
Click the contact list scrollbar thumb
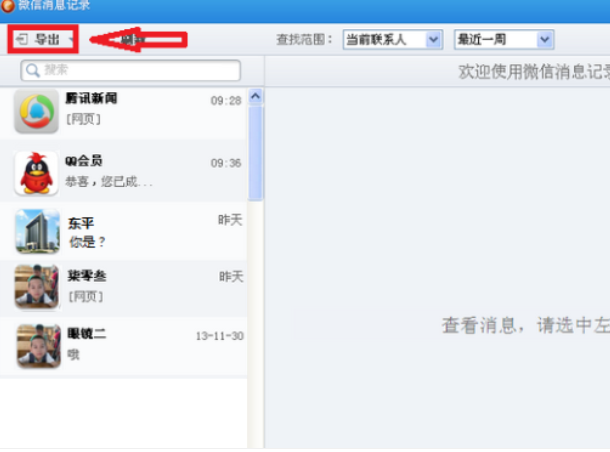click(x=256, y=153)
